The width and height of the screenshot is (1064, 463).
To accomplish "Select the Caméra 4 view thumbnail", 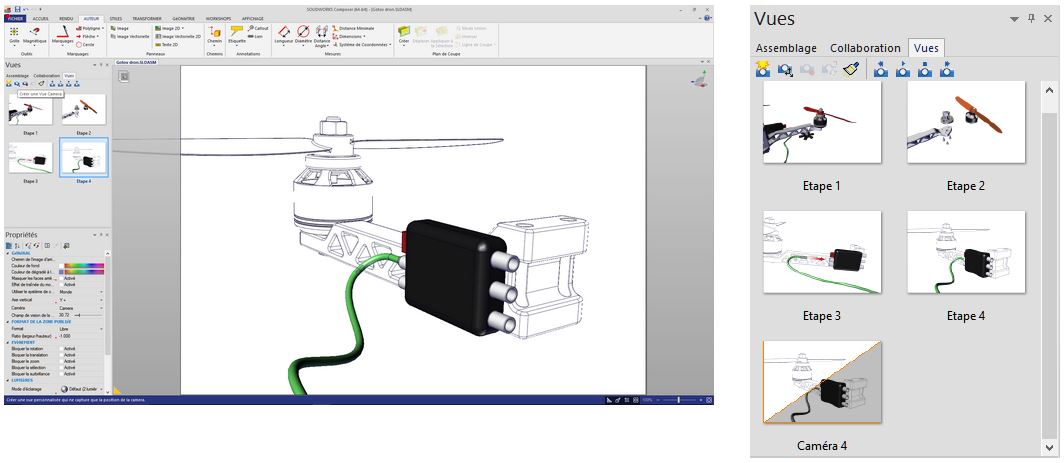I will pyautogui.click(x=822, y=382).
